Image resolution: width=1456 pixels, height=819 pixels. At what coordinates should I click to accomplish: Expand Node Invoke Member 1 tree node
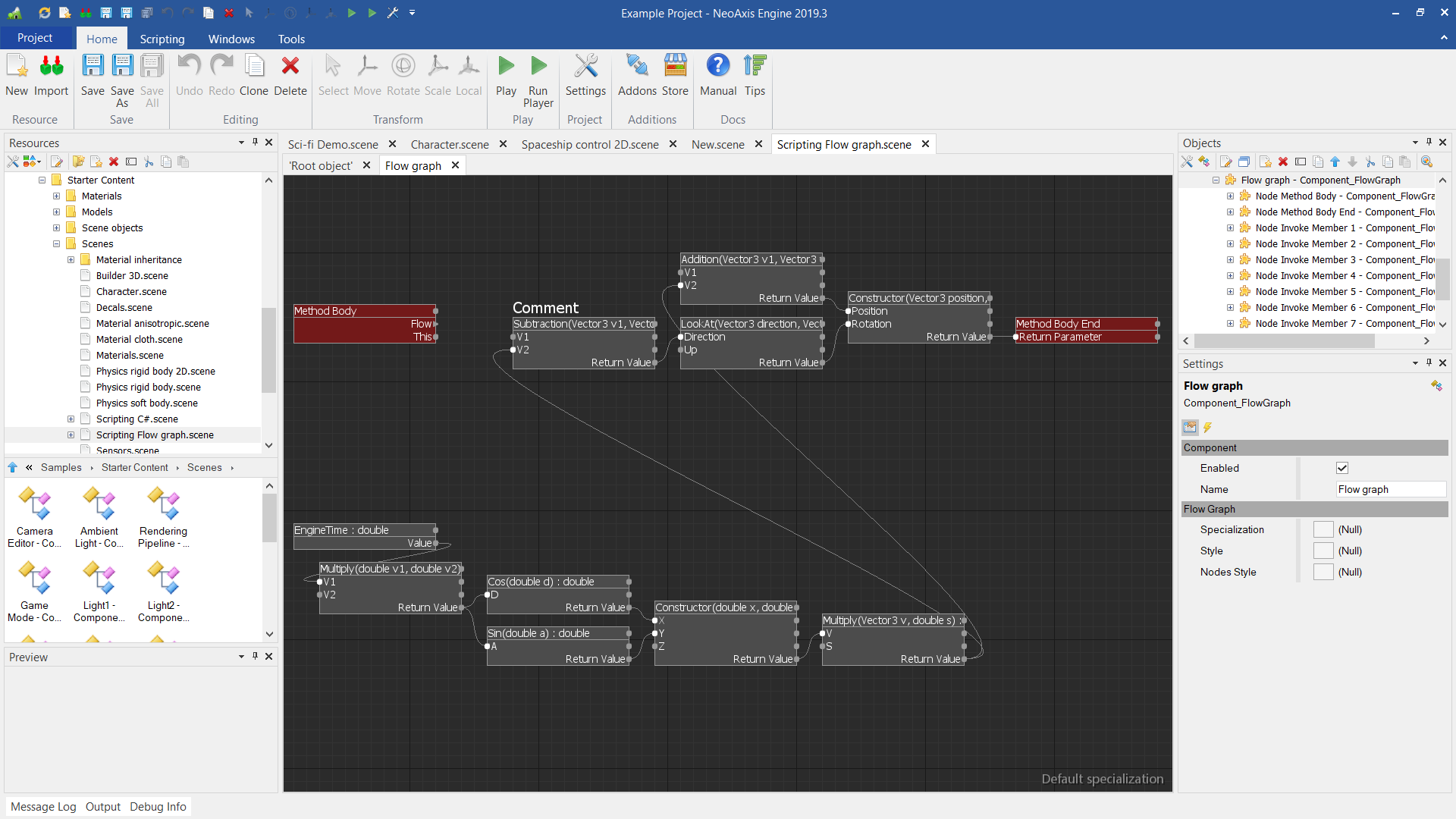pos(1230,227)
